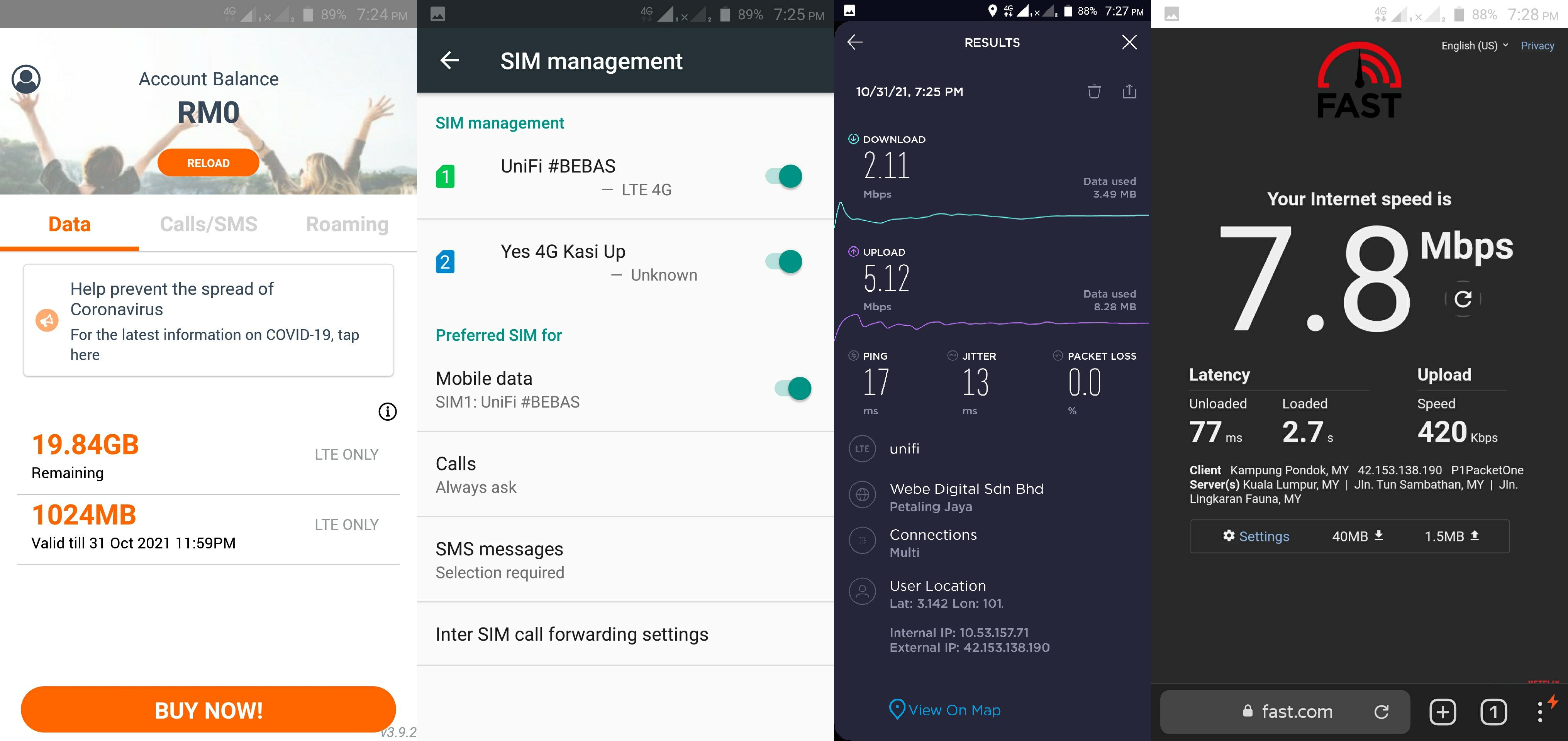Tap the COVID-19 announcement megaphone icon
Image resolution: width=1568 pixels, height=741 pixels.
(x=47, y=320)
